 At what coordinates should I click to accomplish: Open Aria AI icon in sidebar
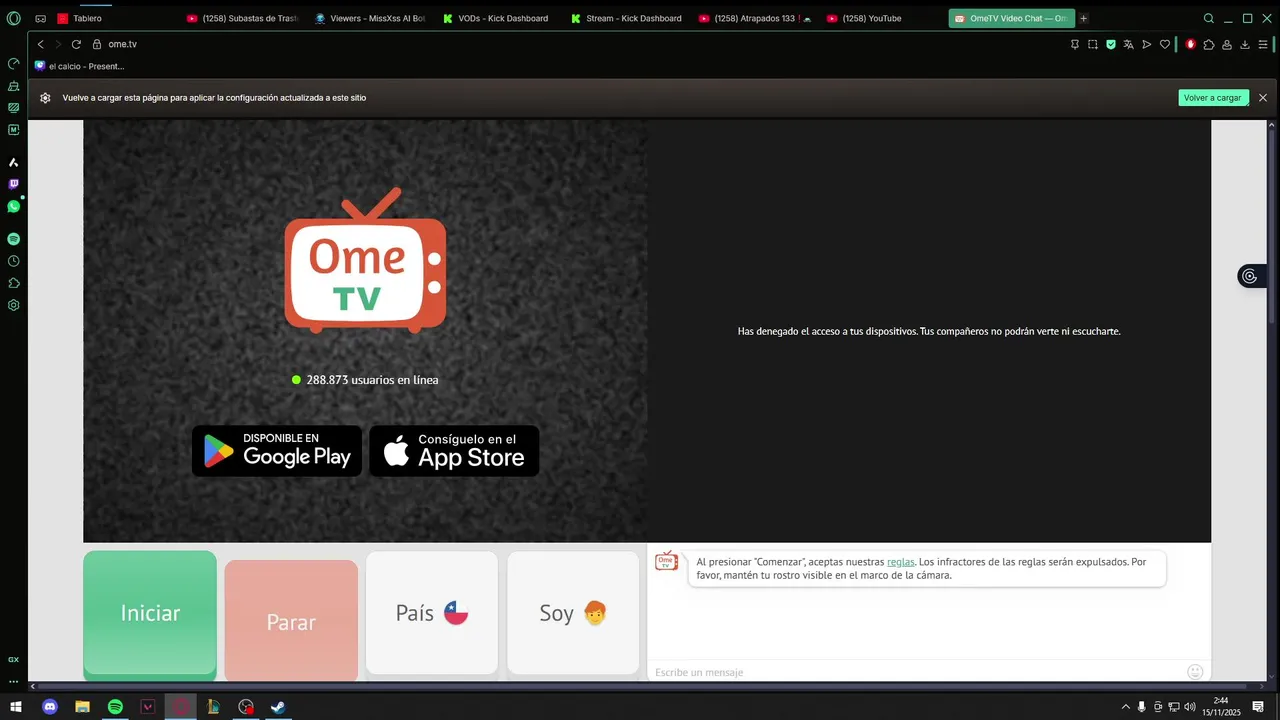pos(14,162)
